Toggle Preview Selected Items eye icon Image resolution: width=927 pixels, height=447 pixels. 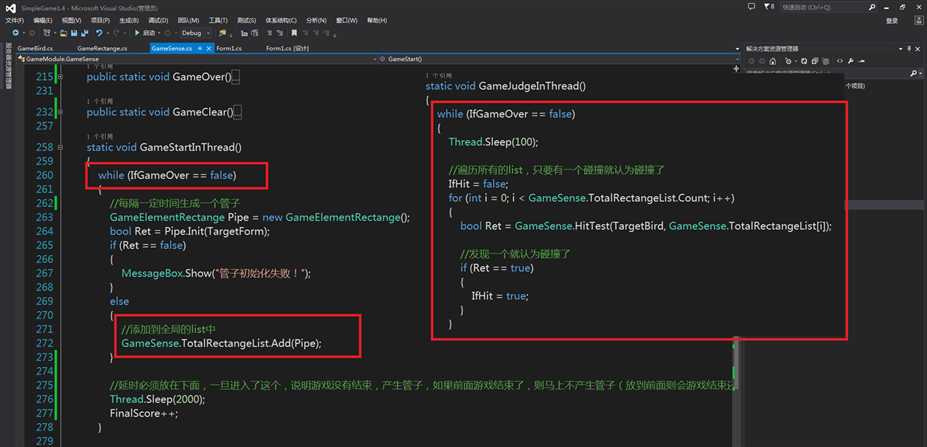(x=840, y=61)
